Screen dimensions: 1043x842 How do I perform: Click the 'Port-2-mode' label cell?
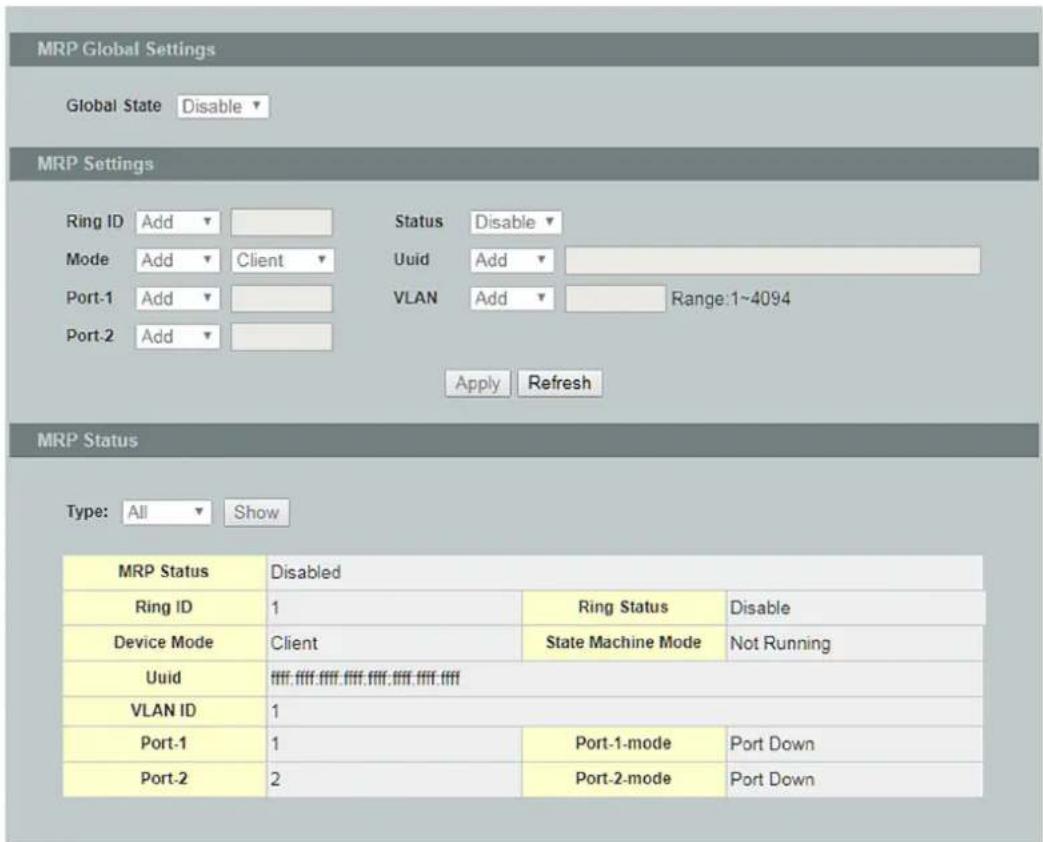click(x=624, y=779)
